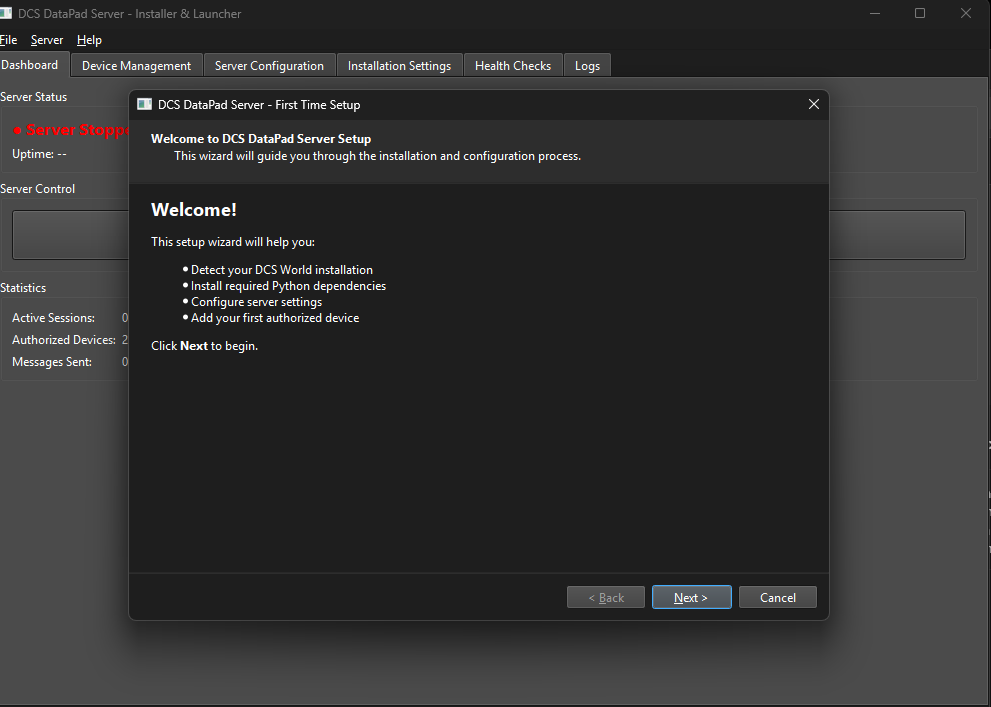Click the 'Active Sessions:' label

[53, 318]
